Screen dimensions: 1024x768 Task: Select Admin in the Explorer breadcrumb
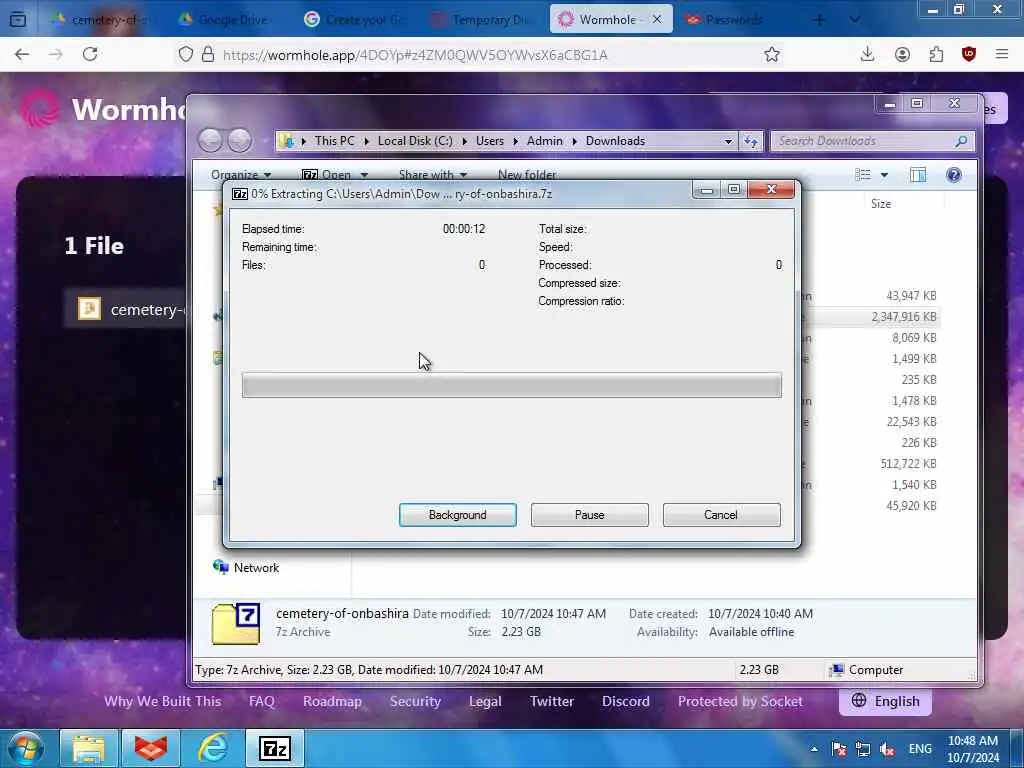545,140
